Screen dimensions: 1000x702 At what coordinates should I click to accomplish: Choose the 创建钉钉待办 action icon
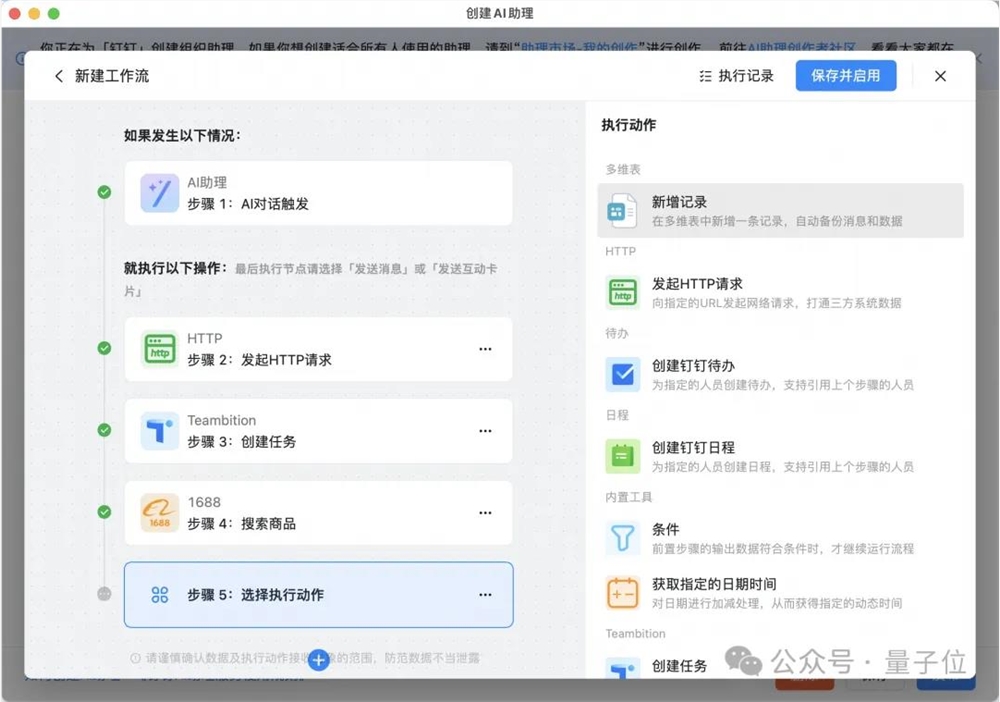tap(621, 374)
